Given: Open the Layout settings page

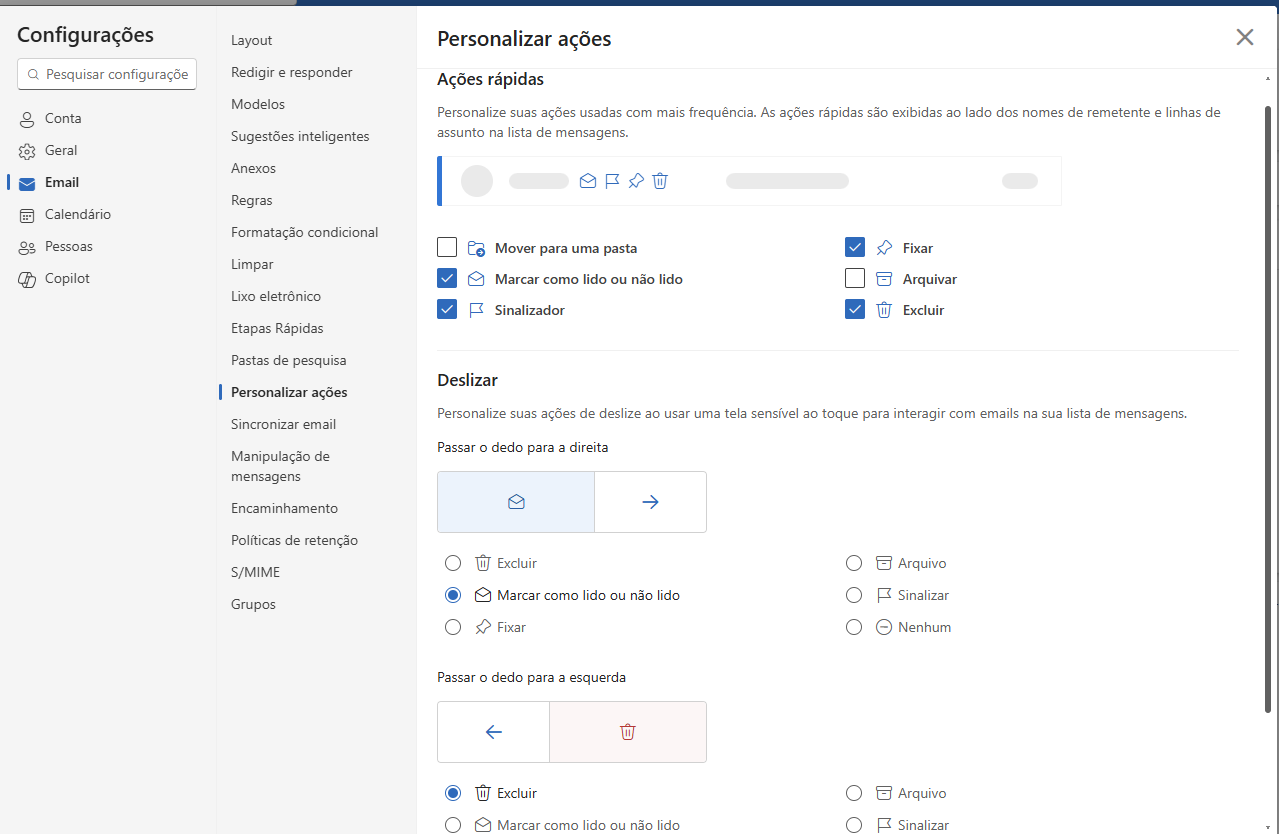Looking at the screenshot, I should click(x=252, y=40).
